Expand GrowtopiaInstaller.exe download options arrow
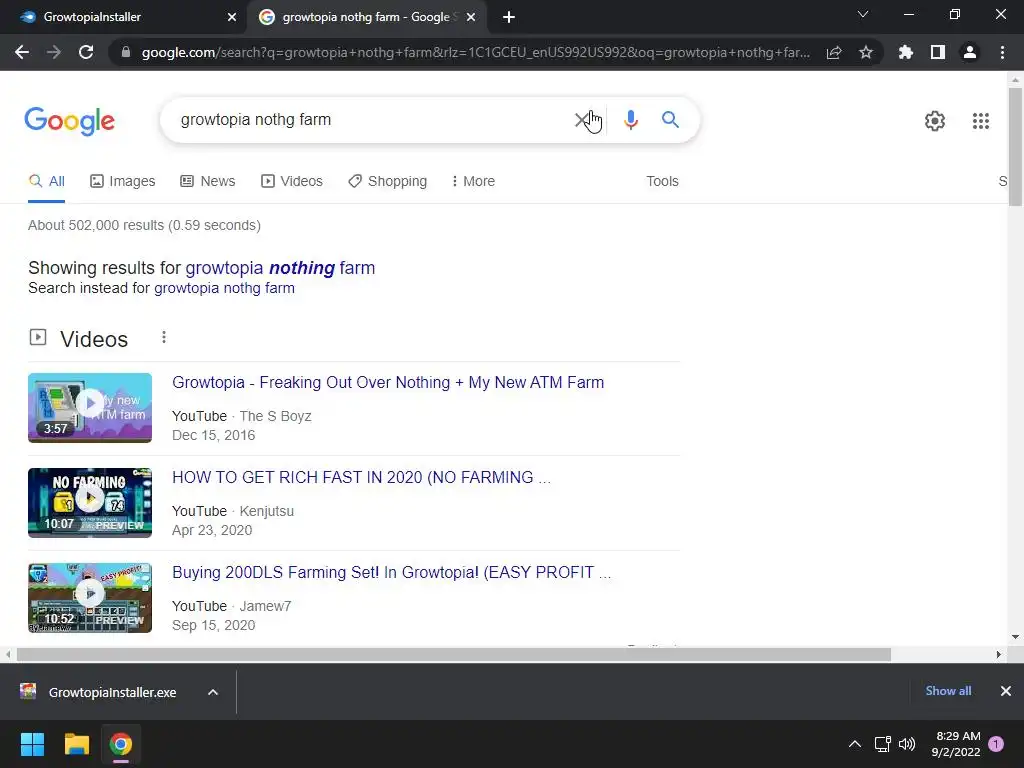Screen dimensions: 1024x768 coord(213,692)
